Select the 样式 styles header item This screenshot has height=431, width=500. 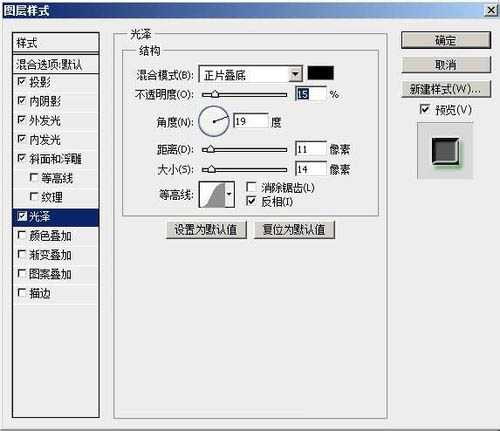(56, 43)
